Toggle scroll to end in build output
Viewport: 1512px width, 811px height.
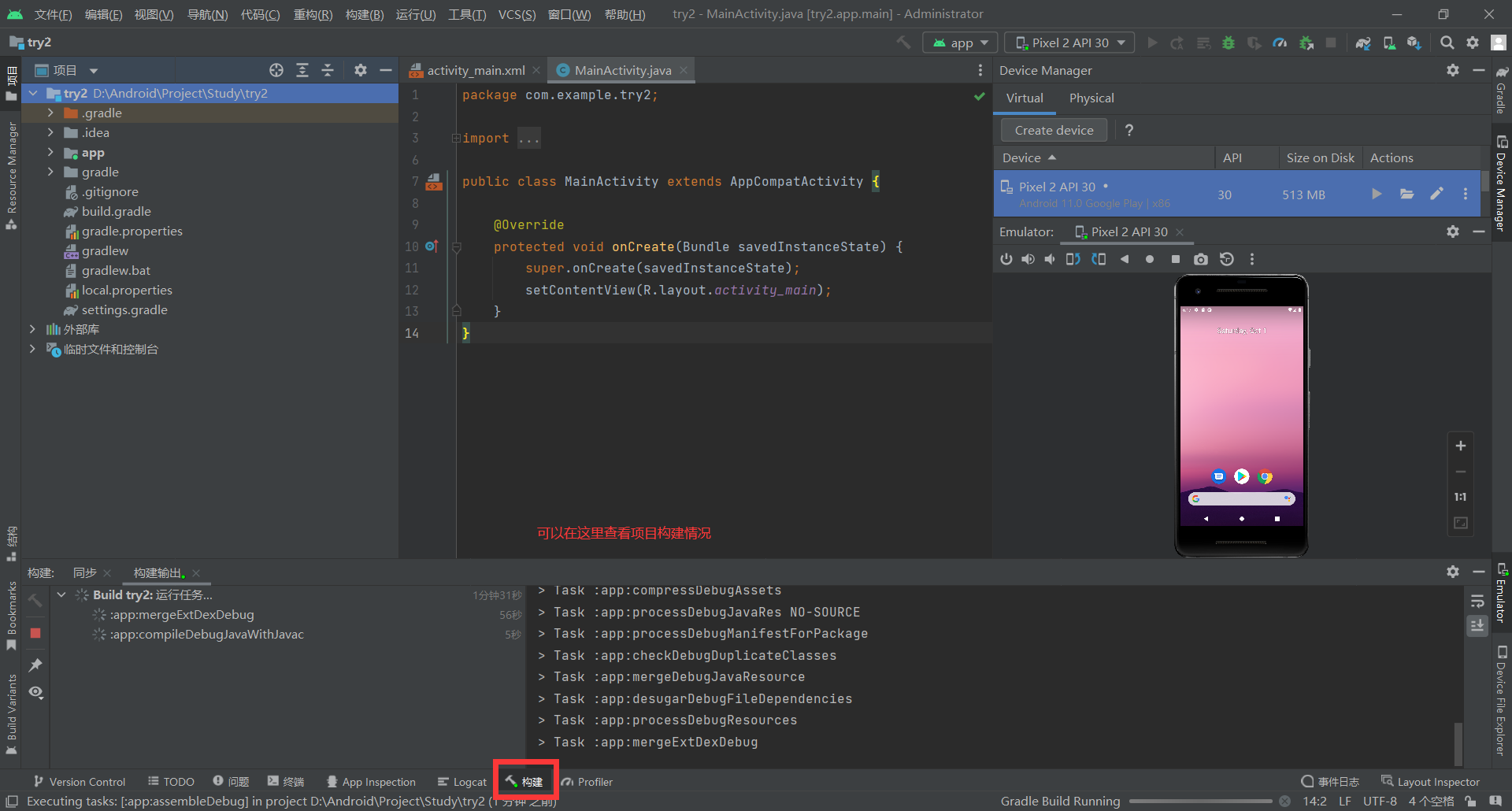[1477, 626]
